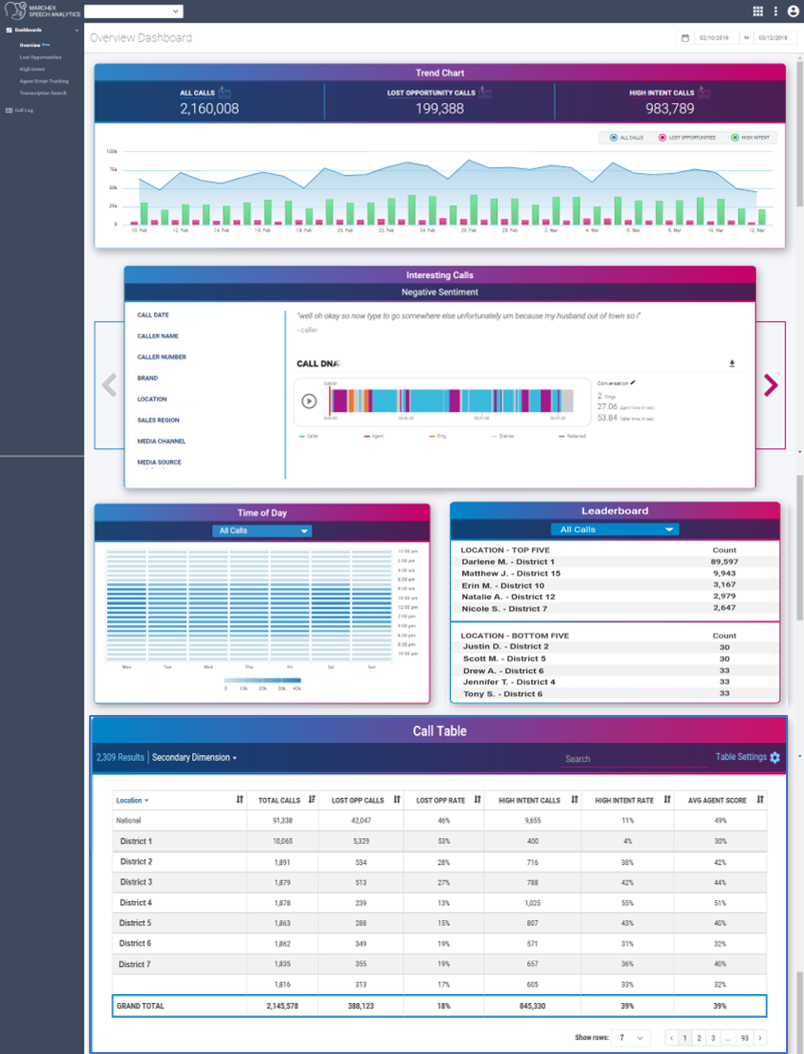804x1054 pixels.
Task: Click the Marchex Speech Analytics logo
Action: 42,11
